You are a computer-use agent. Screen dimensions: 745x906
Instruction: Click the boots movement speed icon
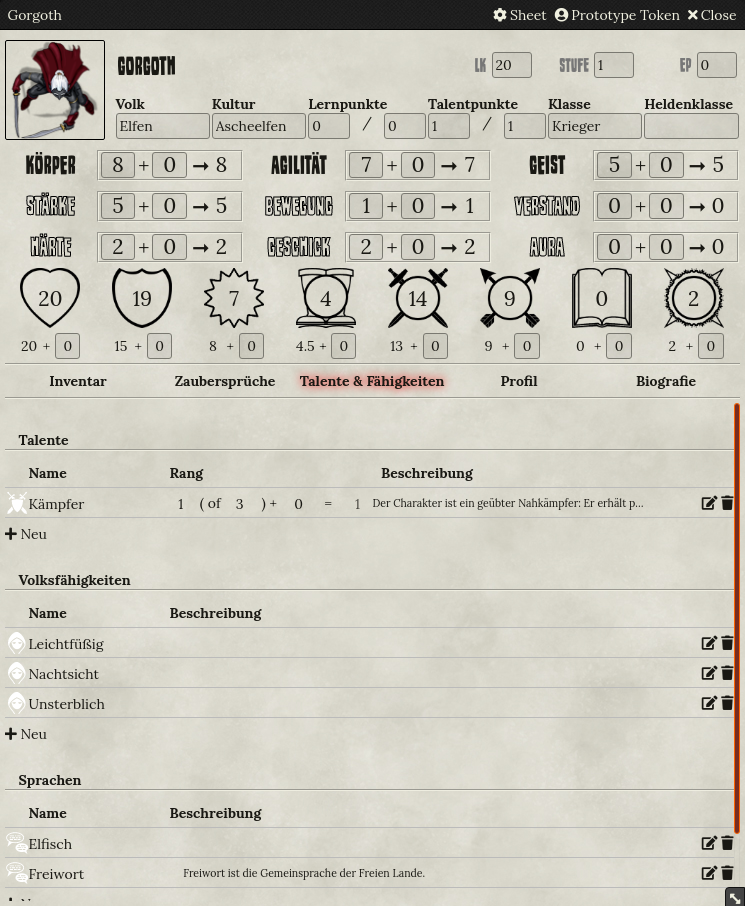click(326, 298)
